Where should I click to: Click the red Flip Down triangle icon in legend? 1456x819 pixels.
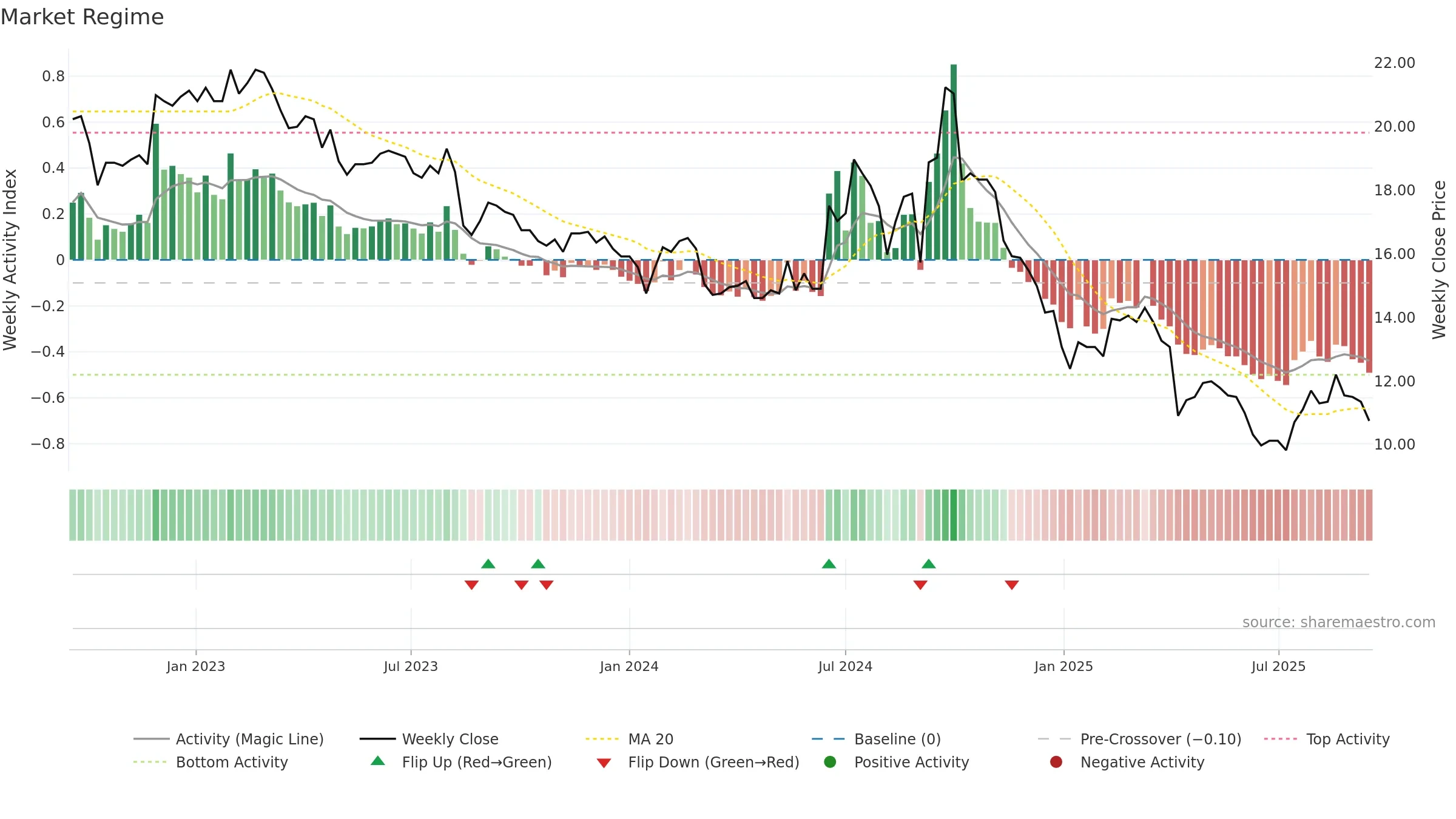(604, 763)
